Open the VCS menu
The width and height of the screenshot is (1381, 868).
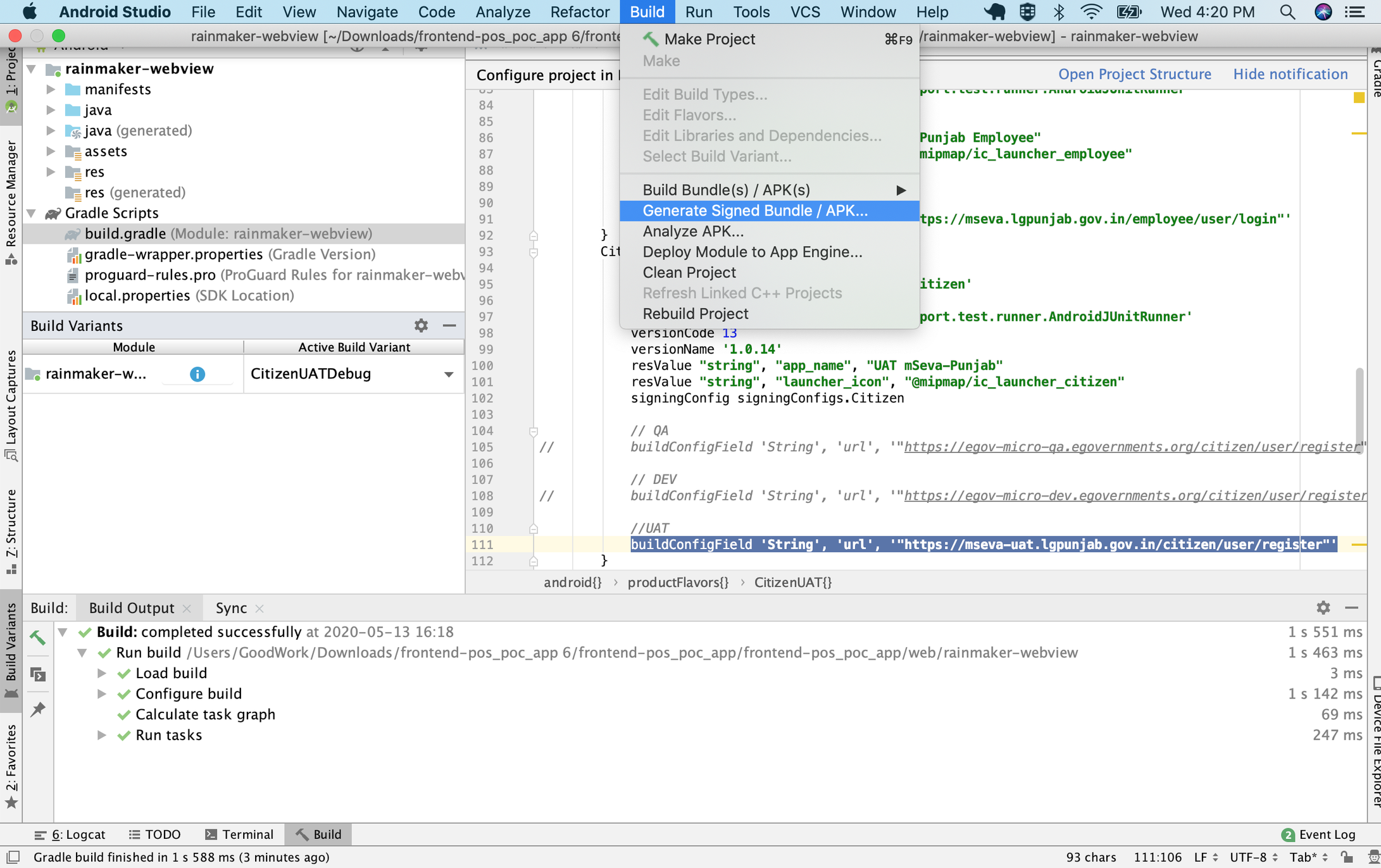click(805, 12)
